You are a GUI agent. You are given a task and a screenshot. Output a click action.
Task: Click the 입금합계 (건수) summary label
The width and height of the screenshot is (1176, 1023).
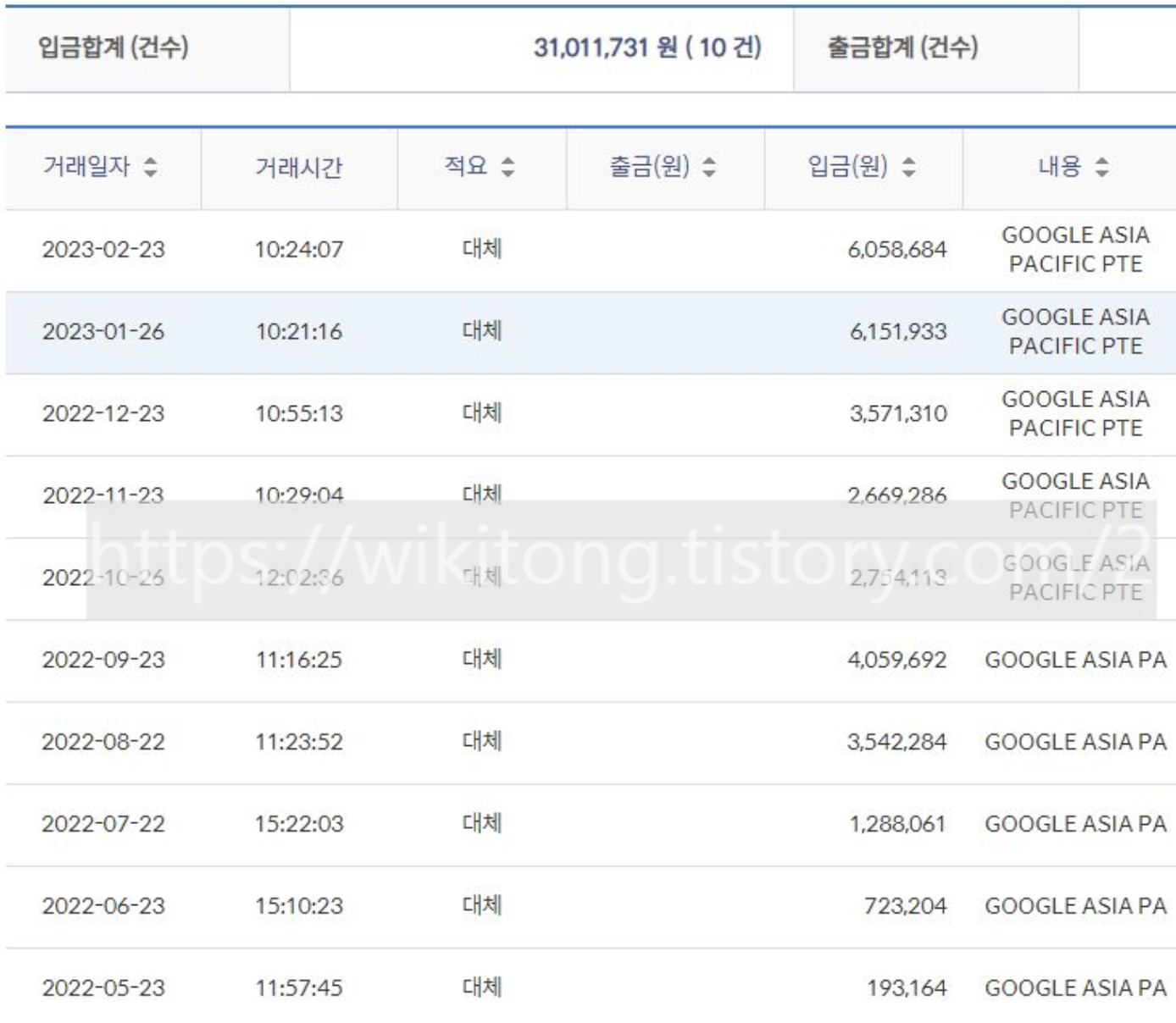113,47
